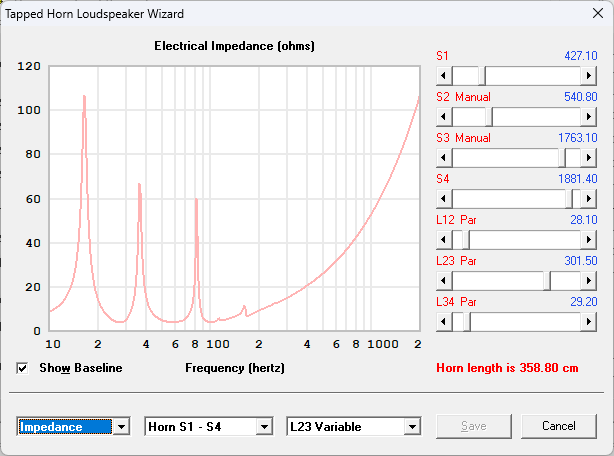
Task: Click the S3 slider thumb
Action: pyautogui.click(x=562, y=158)
